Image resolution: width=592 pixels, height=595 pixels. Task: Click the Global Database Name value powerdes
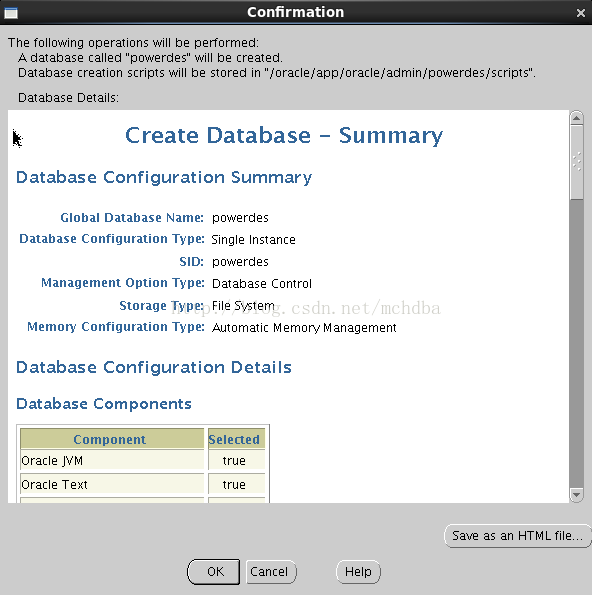pos(240,218)
